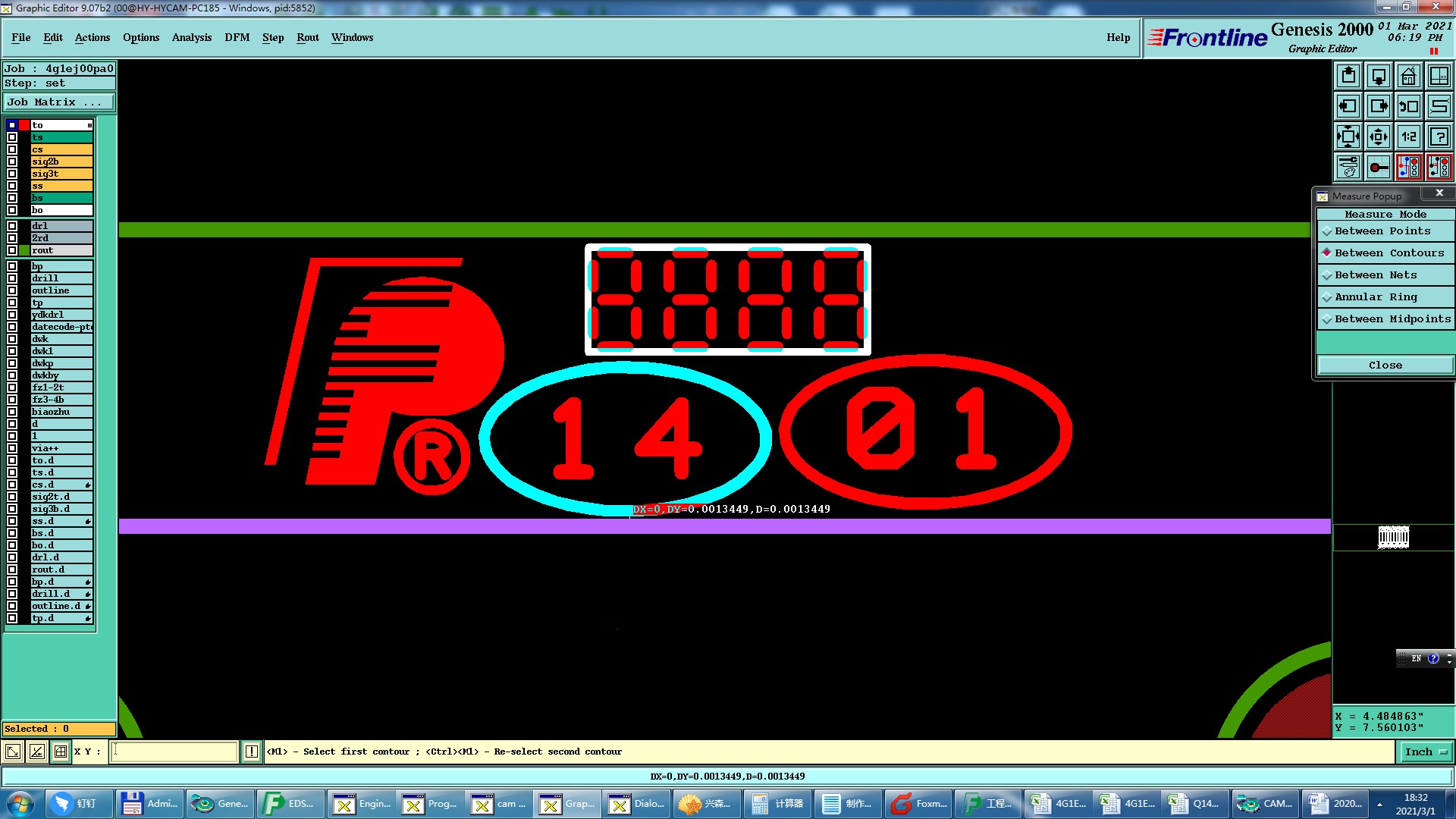Click Close in Measure Popup
Viewport: 1456px width, 819px height.
click(1385, 366)
